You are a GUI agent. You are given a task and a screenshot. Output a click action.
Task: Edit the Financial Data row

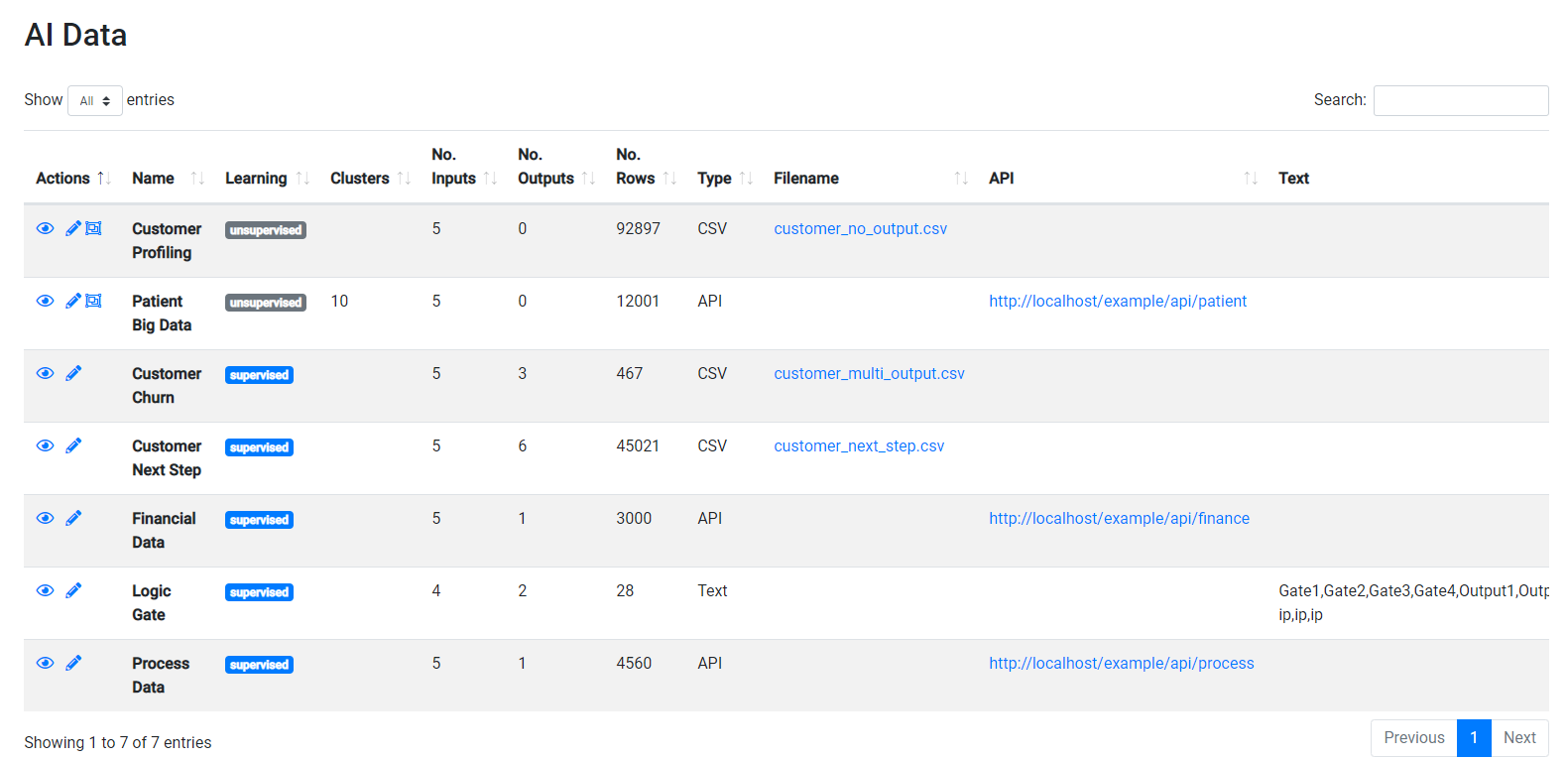pyautogui.click(x=73, y=519)
